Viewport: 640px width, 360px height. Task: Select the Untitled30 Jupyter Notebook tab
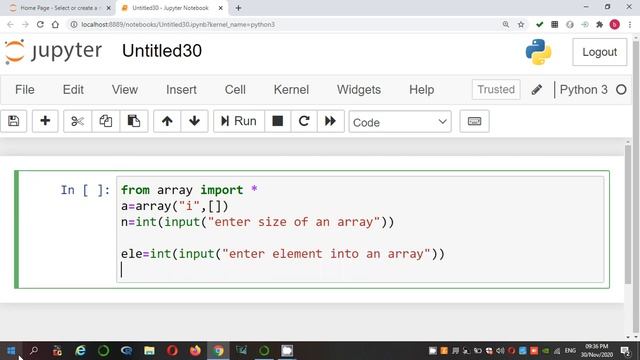pyautogui.click(x=171, y=8)
